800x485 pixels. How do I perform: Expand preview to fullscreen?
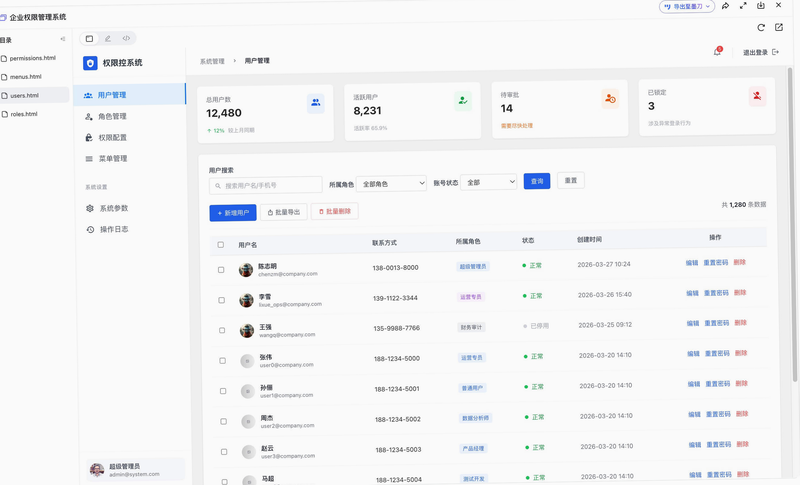coord(743,6)
